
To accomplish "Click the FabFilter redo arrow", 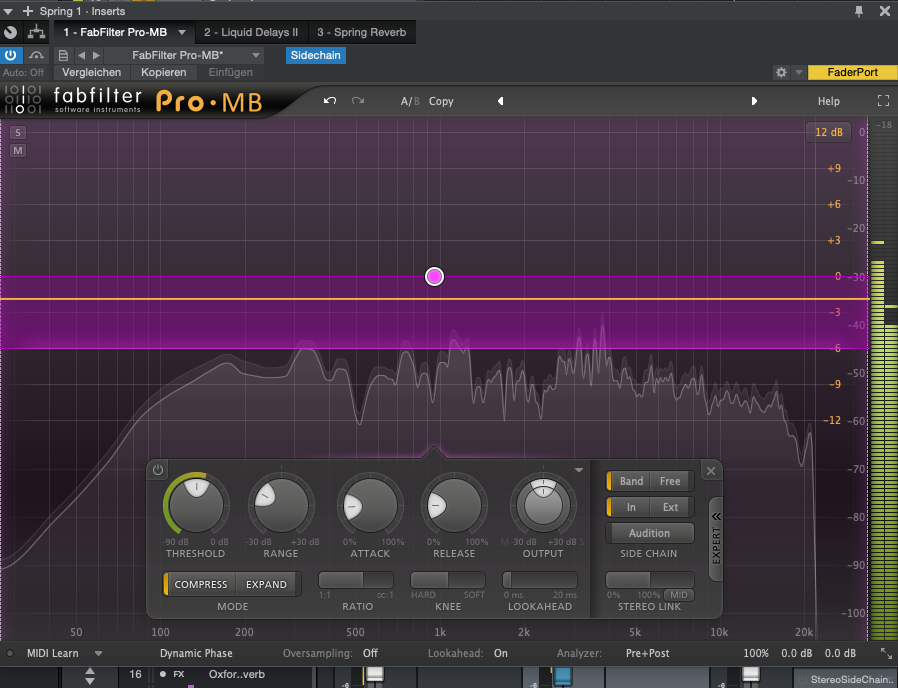I will (358, 101).
